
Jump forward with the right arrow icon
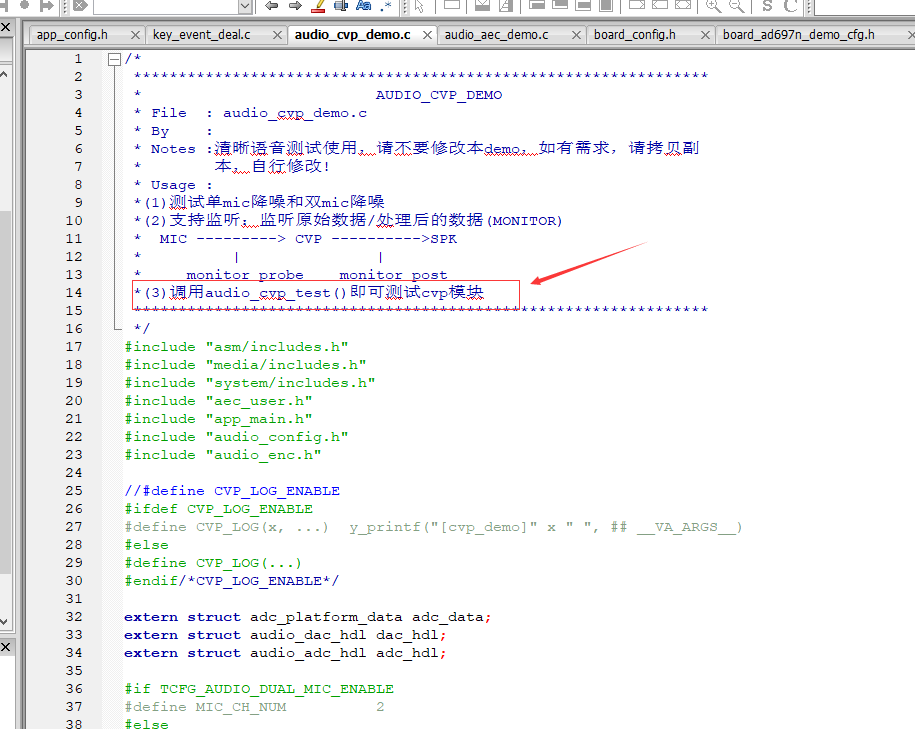click(x=295, y=6)
